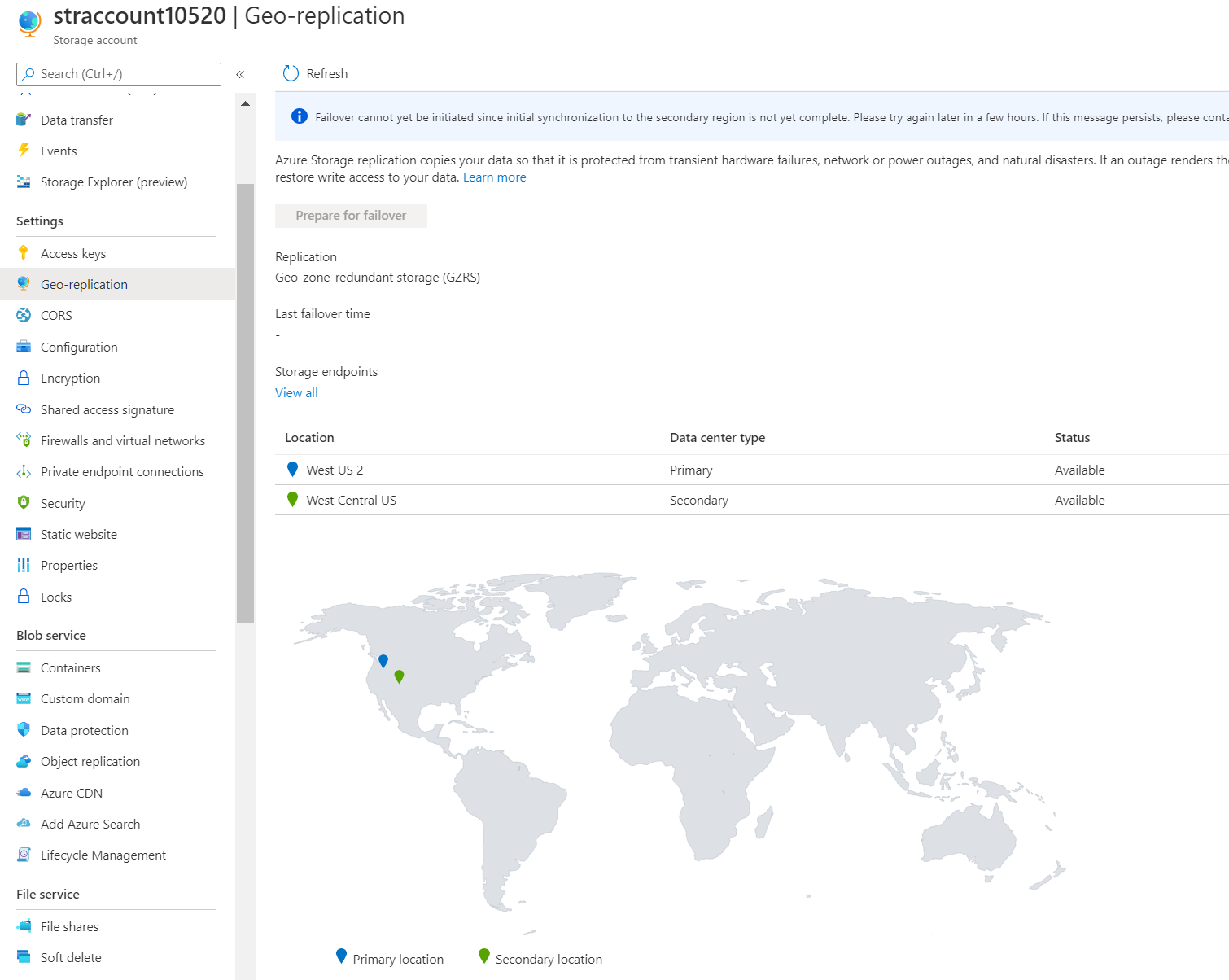Click the File shares icon

24,926
